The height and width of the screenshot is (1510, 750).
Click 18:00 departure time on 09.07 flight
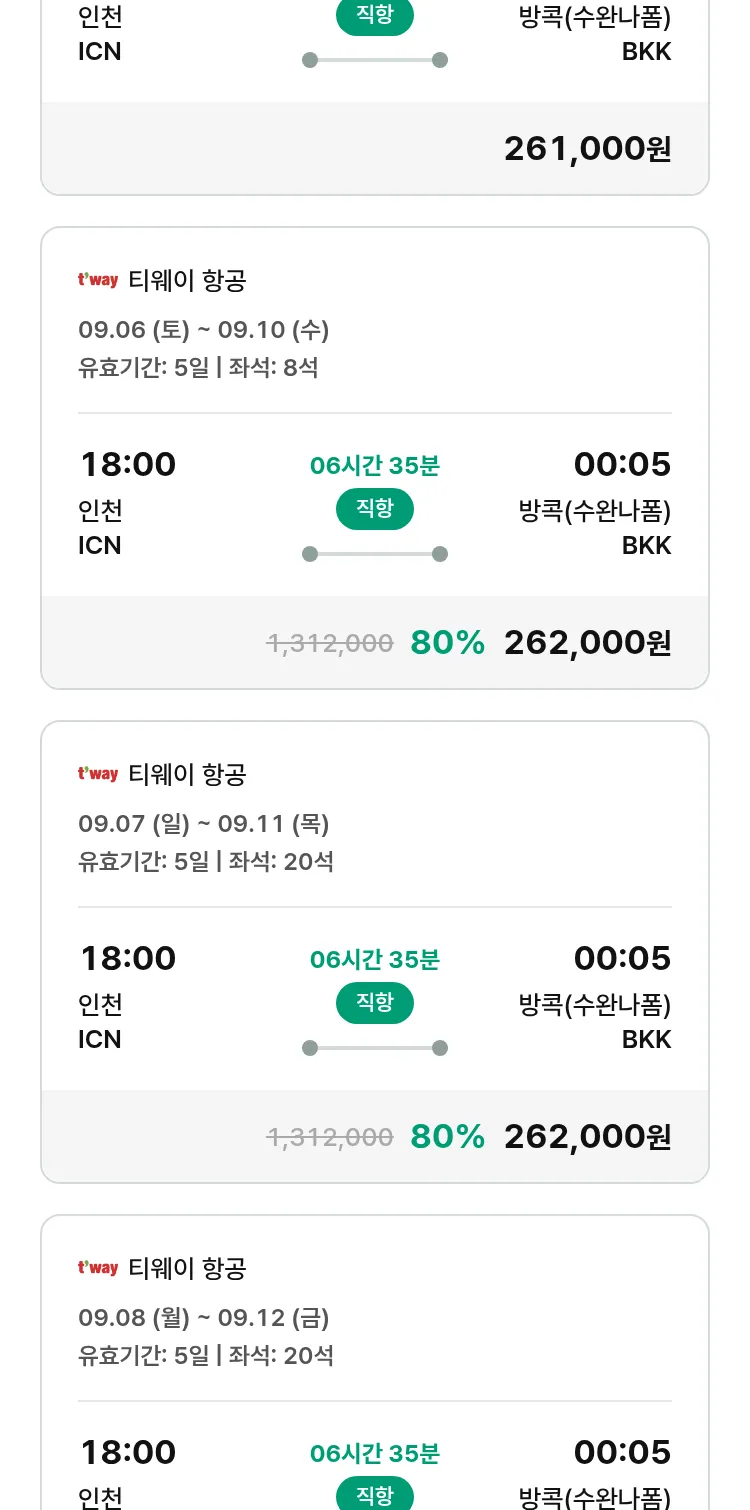[128, 958]
